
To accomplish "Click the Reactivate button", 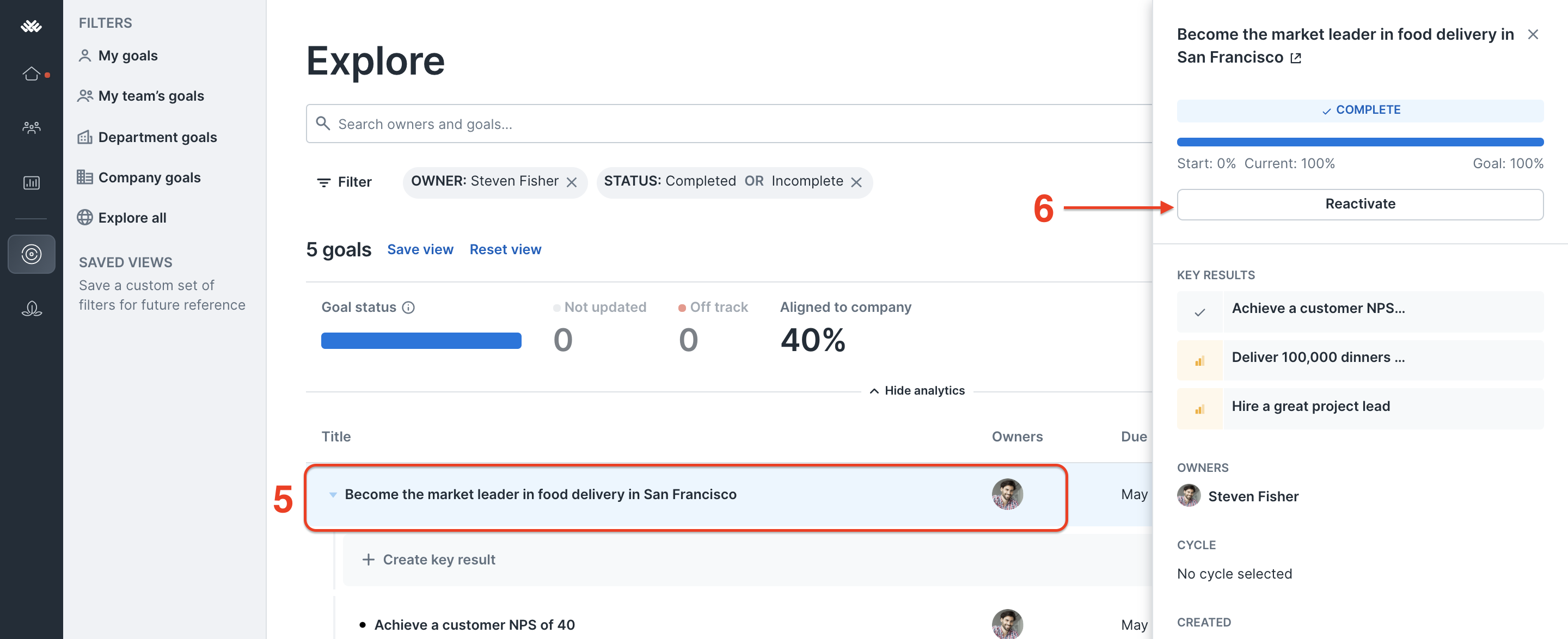I will (x=1359, y=204).
